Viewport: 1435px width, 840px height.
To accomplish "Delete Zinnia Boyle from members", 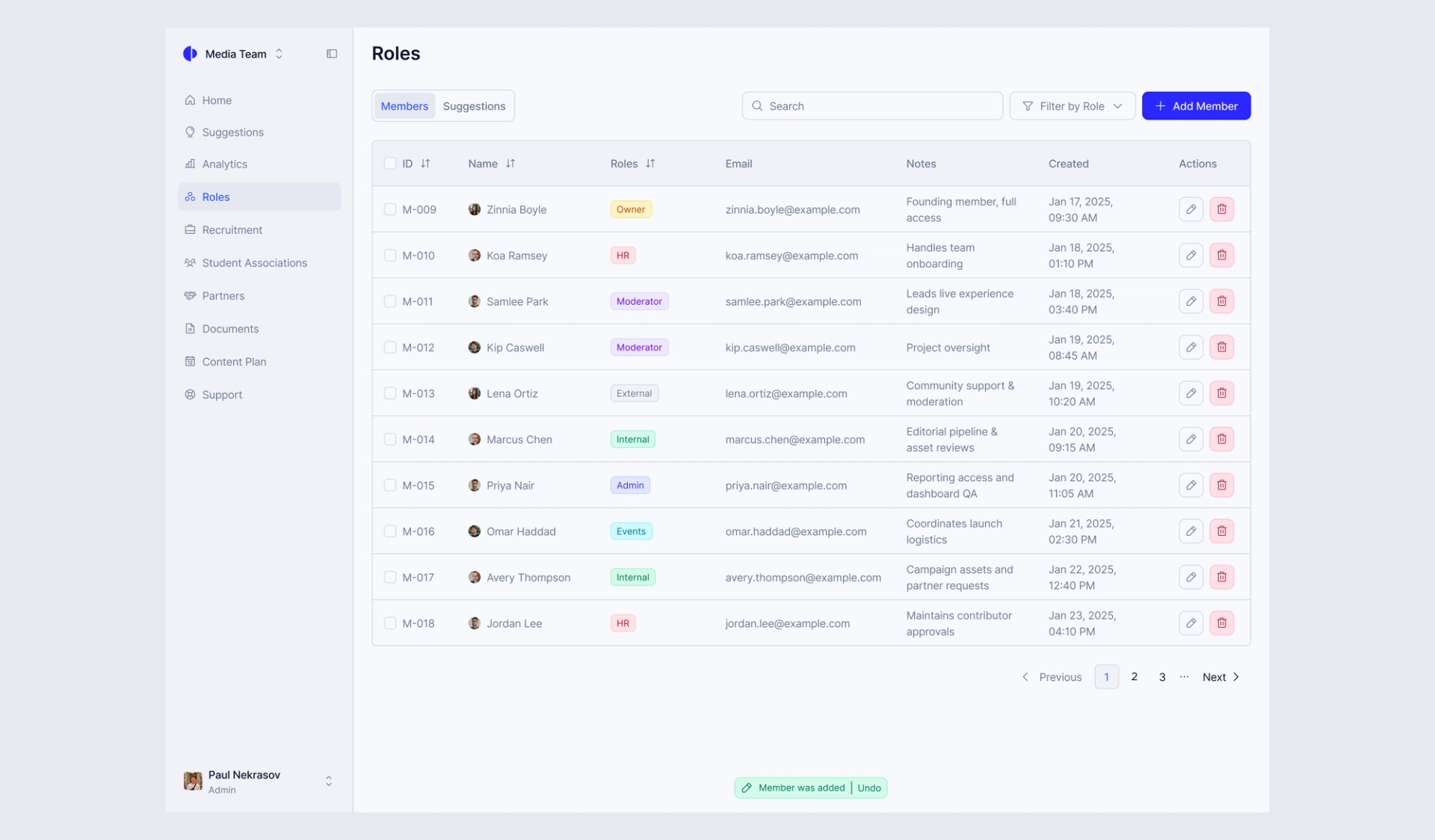I will (x=1221, y=209).
